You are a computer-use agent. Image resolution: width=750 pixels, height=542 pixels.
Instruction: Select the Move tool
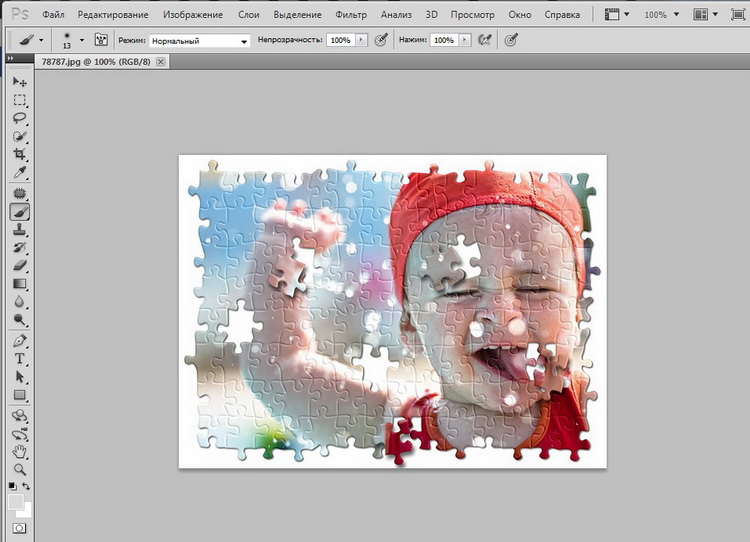19,82
